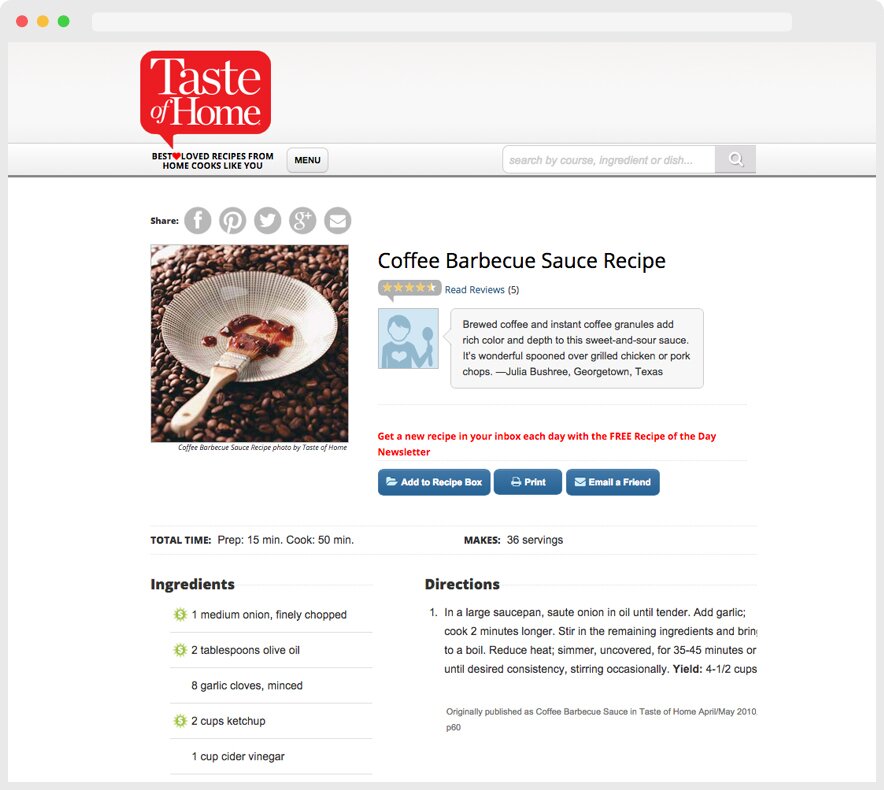Share recipe on Google Plus icon
Image resolution: width=884 pixels, height=790 pixels.
[303, 220]
